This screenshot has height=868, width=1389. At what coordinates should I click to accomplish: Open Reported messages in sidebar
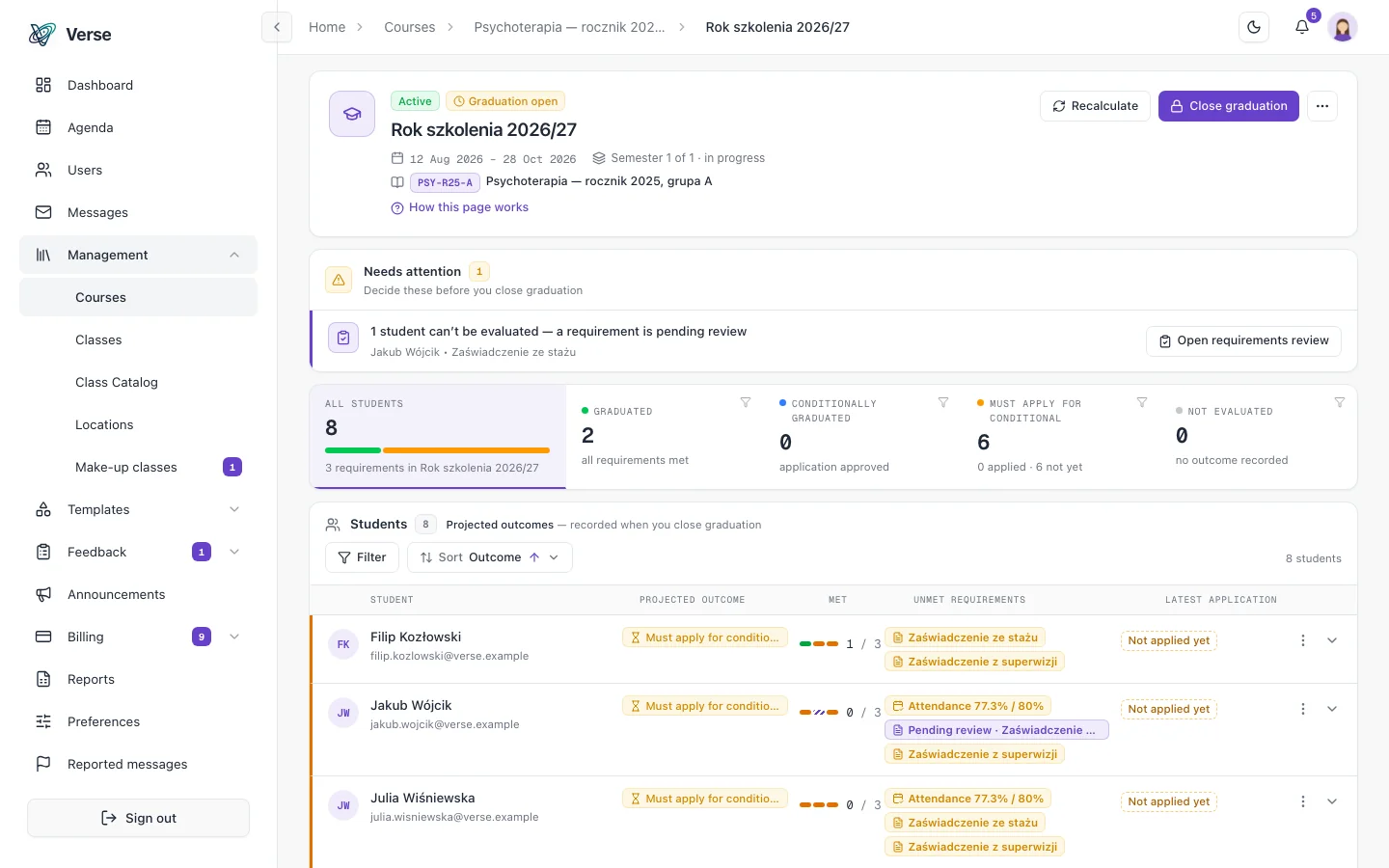[138, 764]
